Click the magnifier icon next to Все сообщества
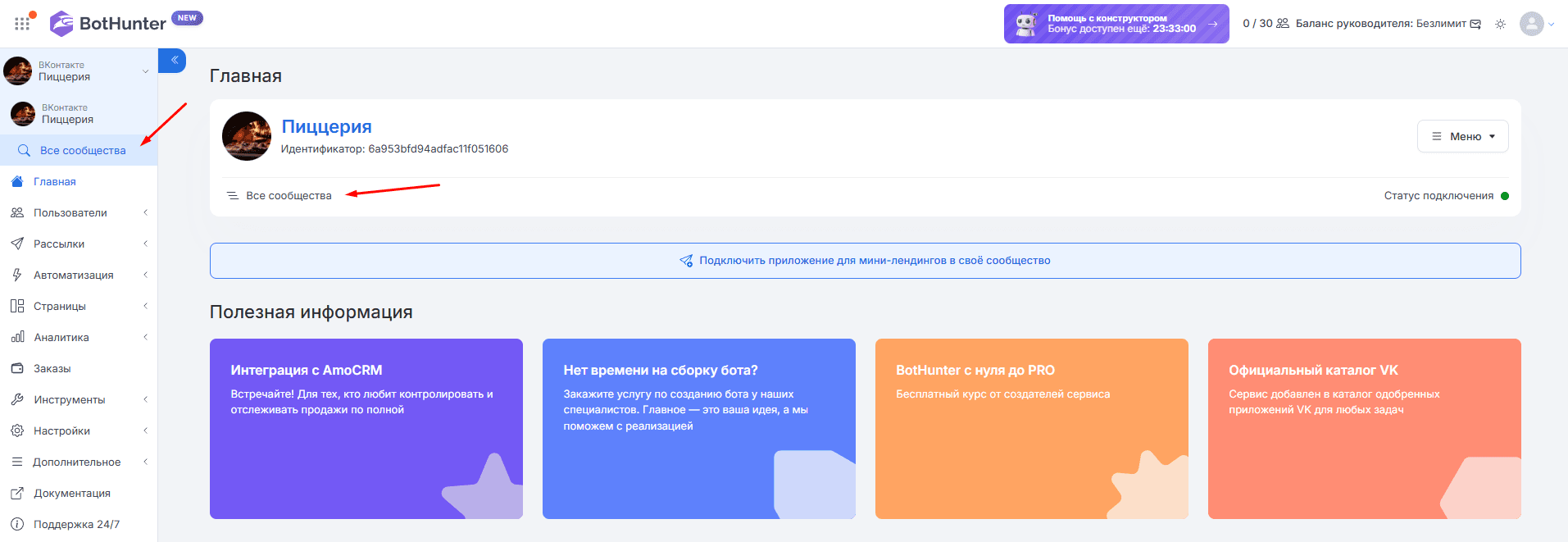 tap(24, 150)
